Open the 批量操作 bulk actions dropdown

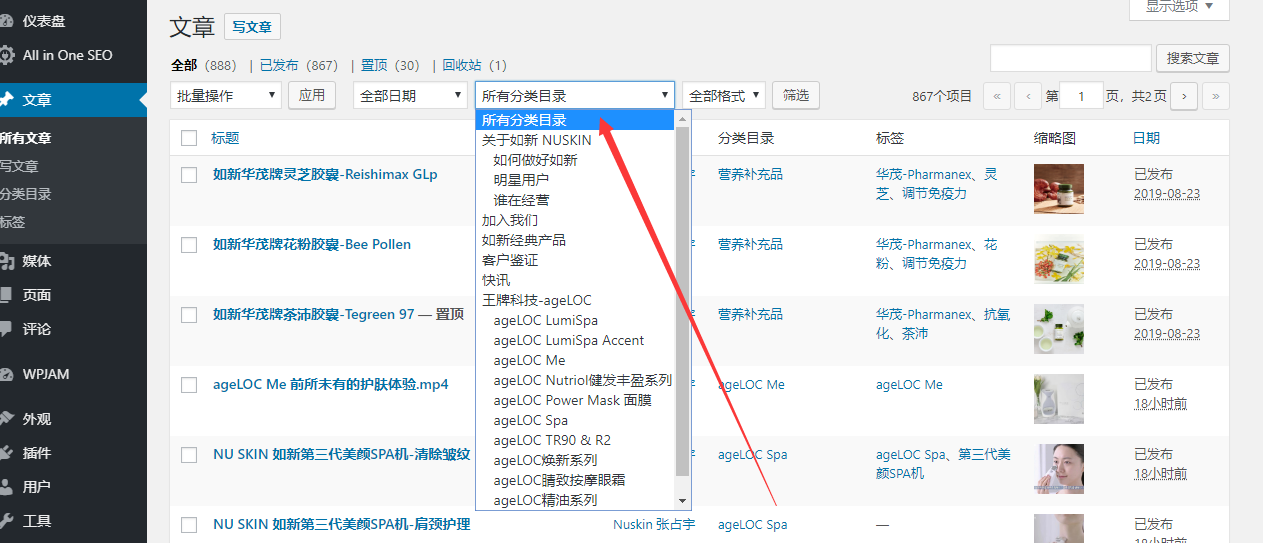226,96
